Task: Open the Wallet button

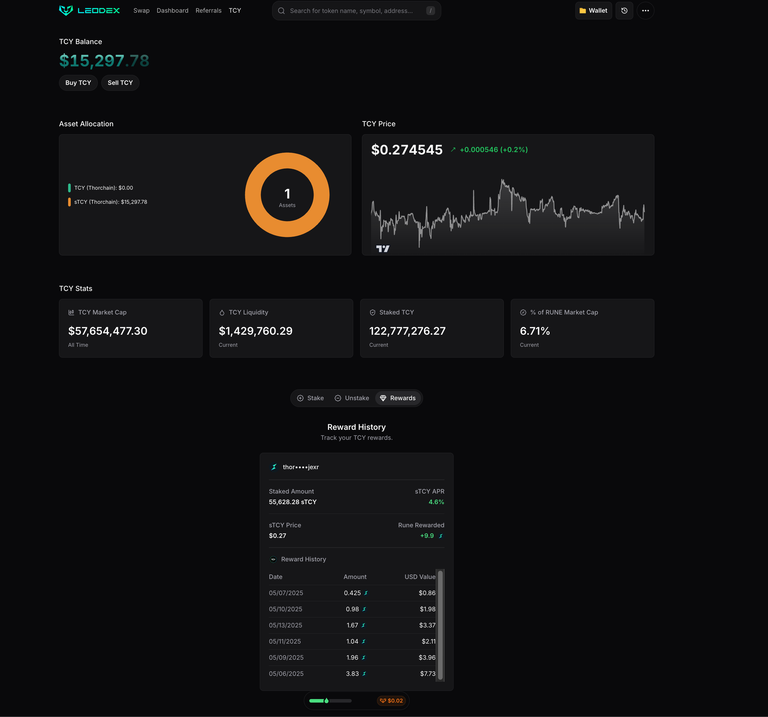Action: click(x=593, y=10)
